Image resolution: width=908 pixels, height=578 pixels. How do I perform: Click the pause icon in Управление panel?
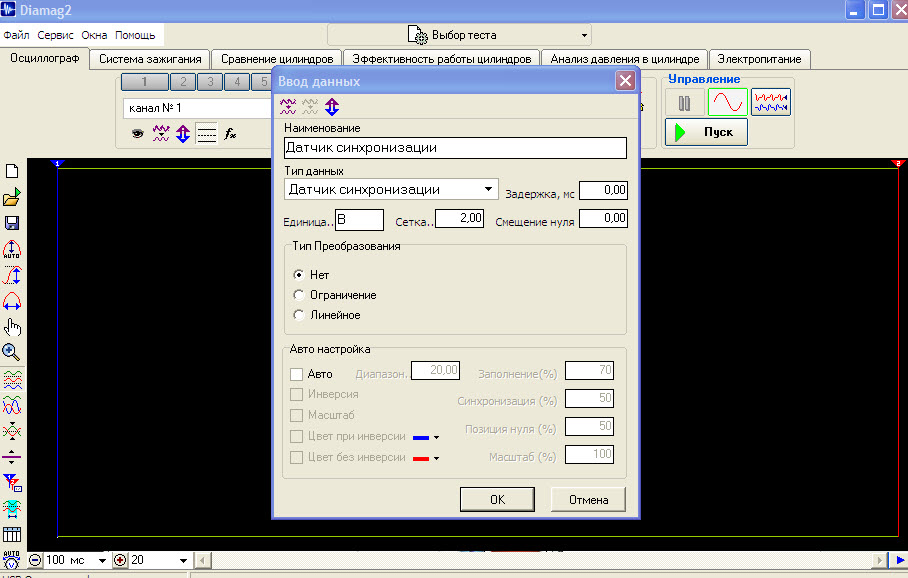(x=684, y=103)
